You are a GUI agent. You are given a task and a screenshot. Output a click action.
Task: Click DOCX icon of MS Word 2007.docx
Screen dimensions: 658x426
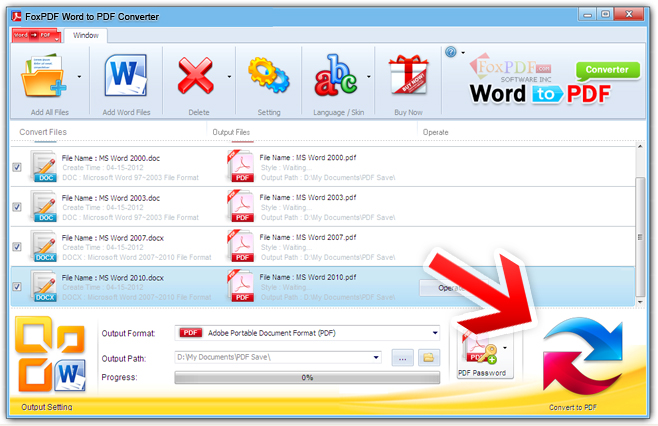pos(44,246)
